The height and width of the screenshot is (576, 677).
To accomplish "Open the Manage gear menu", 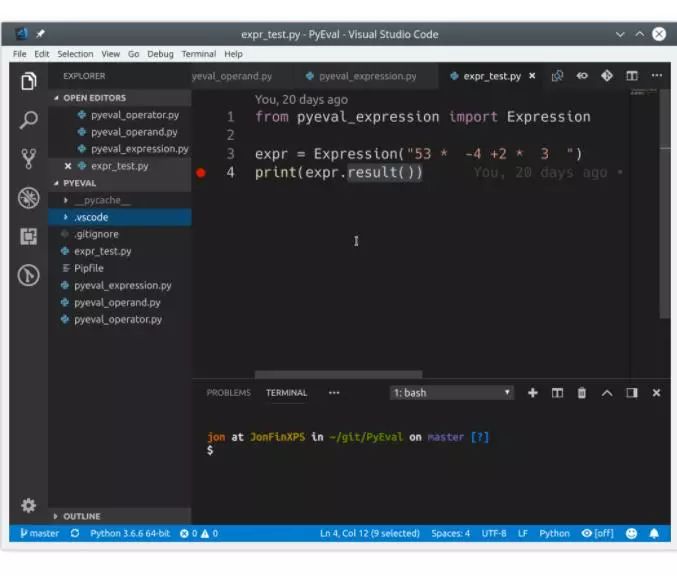I will pos(28,505).
